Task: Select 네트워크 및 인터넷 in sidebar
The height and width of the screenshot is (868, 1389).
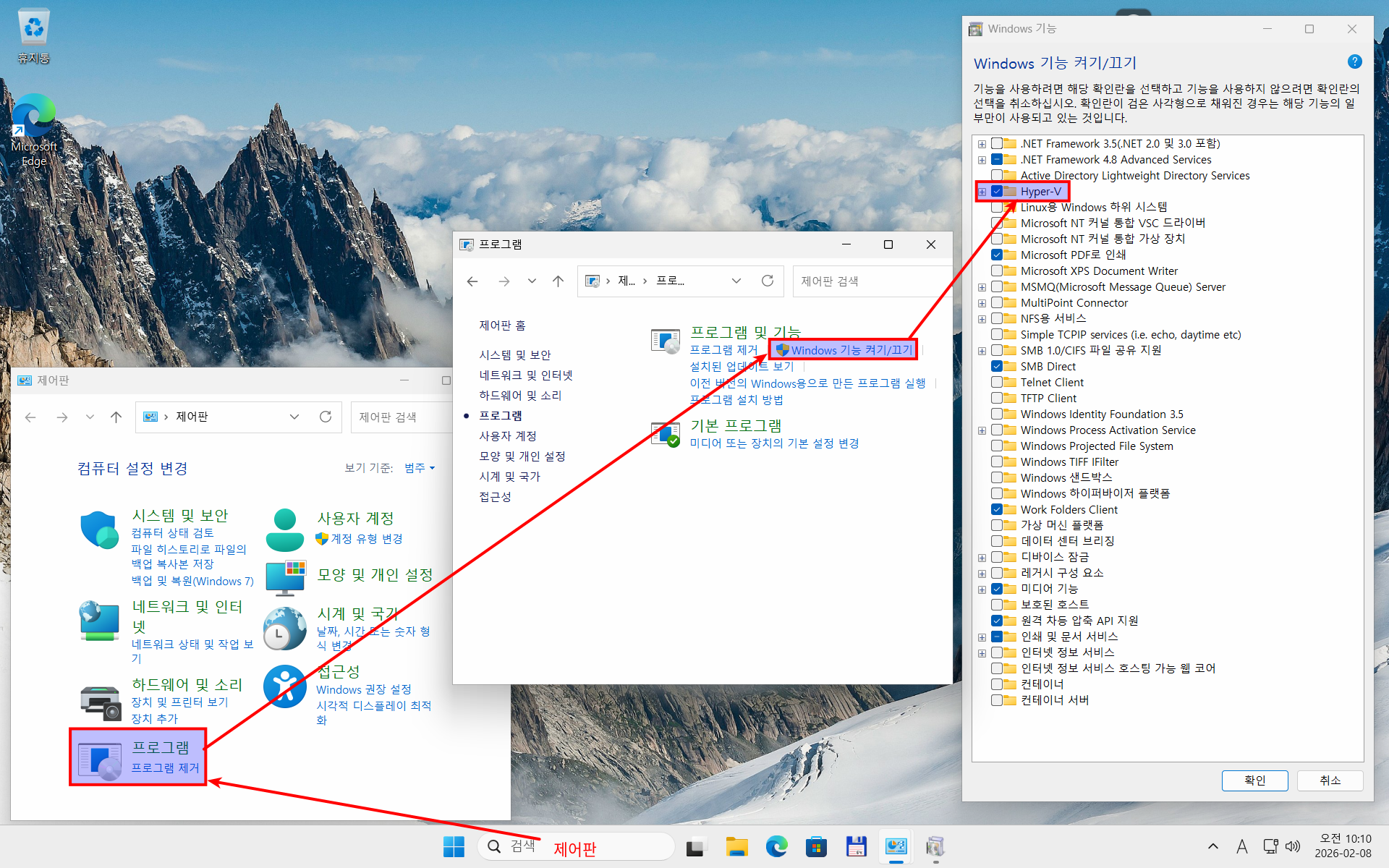Action: pos(526,375)
